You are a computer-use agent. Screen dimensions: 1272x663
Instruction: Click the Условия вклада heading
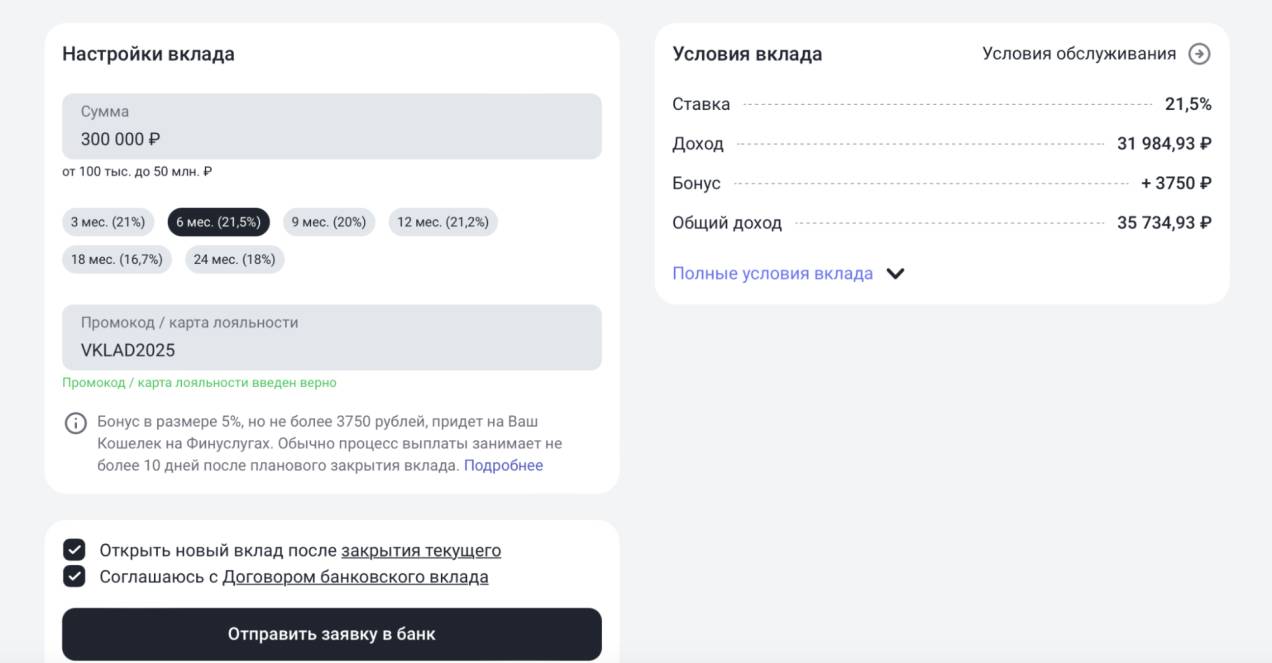click(x=746, y=54)
